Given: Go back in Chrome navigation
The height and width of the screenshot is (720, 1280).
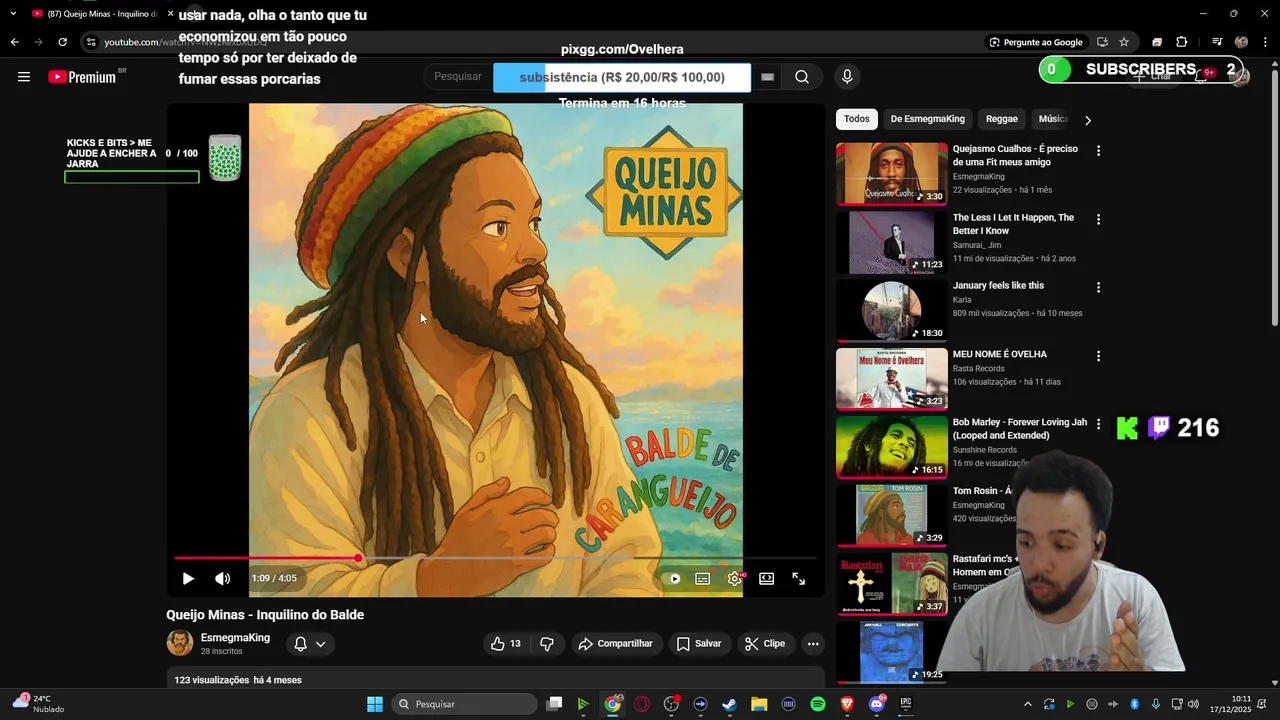Looking at the screenshot, I should 14,42.
